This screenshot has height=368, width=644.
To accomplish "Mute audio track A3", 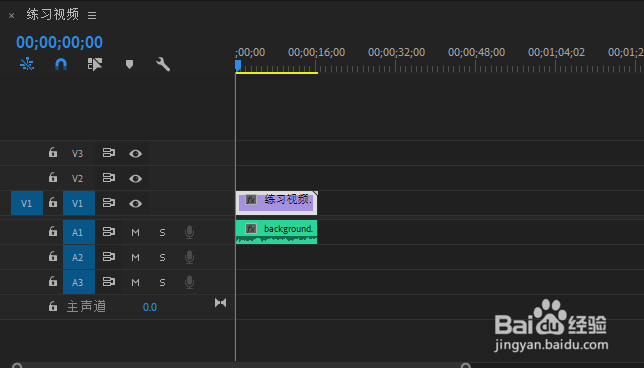I will pyautogui.click(x=136, y=283).
